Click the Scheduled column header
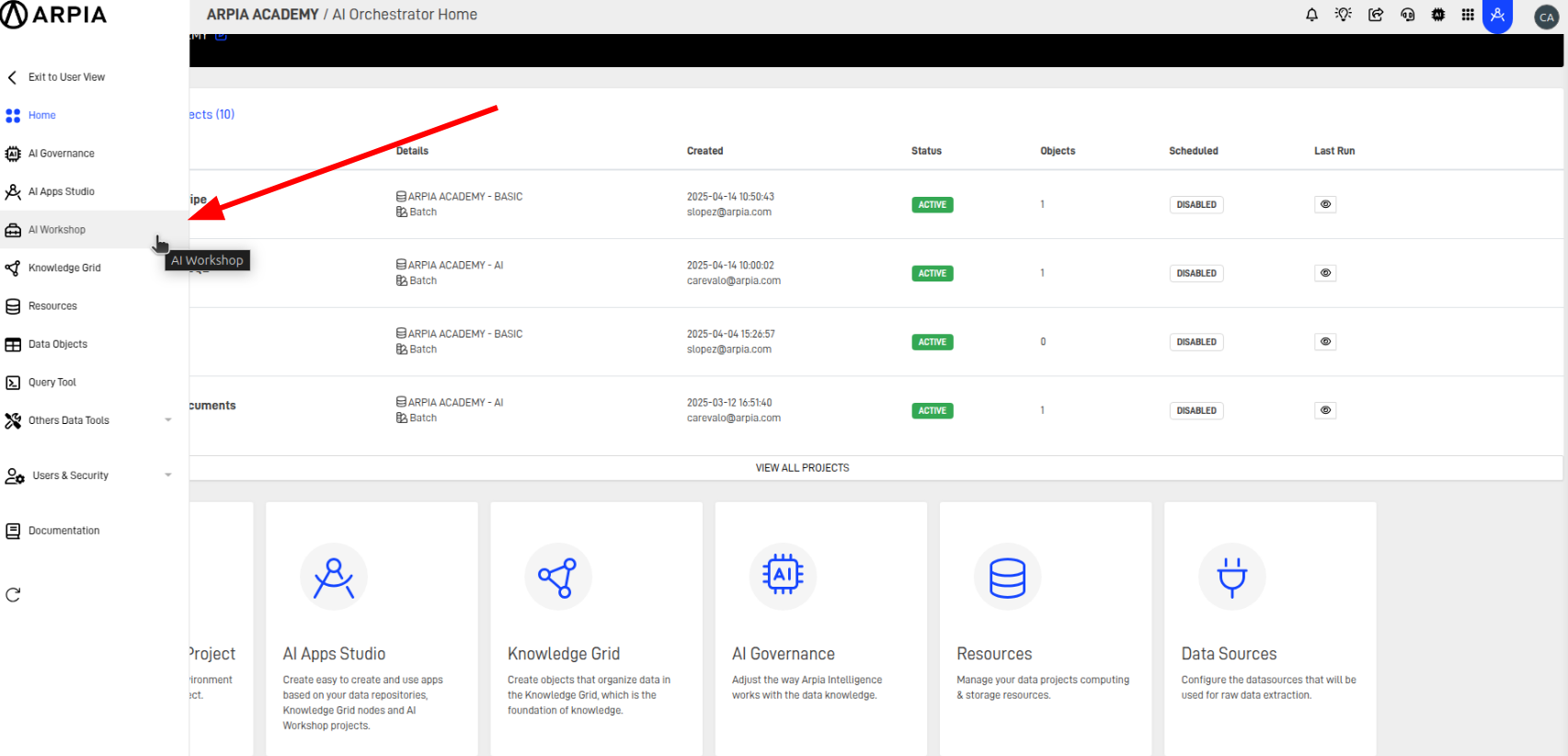 pos(1194,151)
